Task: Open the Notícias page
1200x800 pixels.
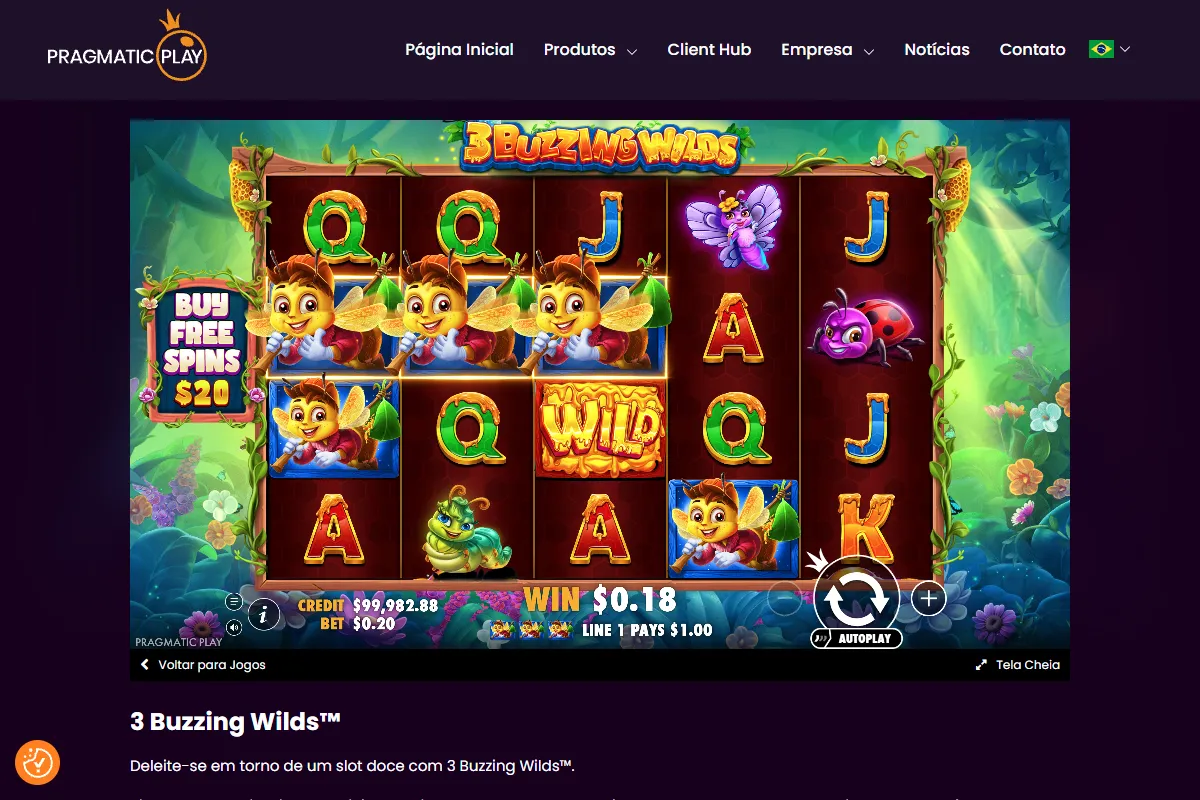Action: pos(937,49)
